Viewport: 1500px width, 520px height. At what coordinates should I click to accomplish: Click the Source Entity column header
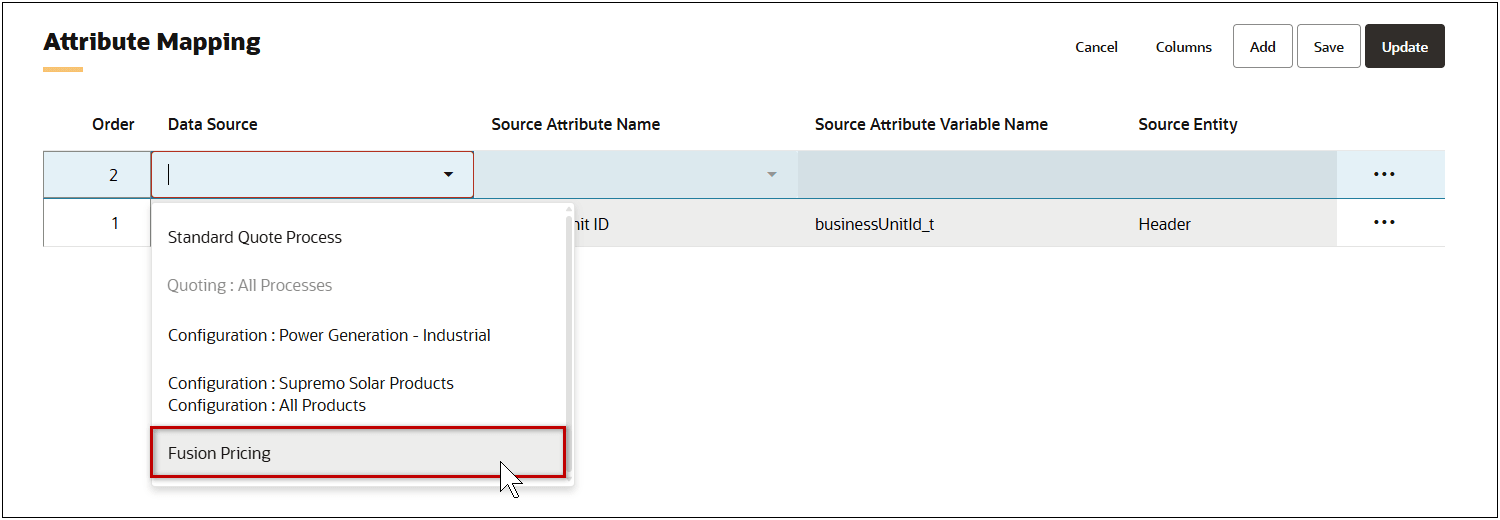[1188, 124]
